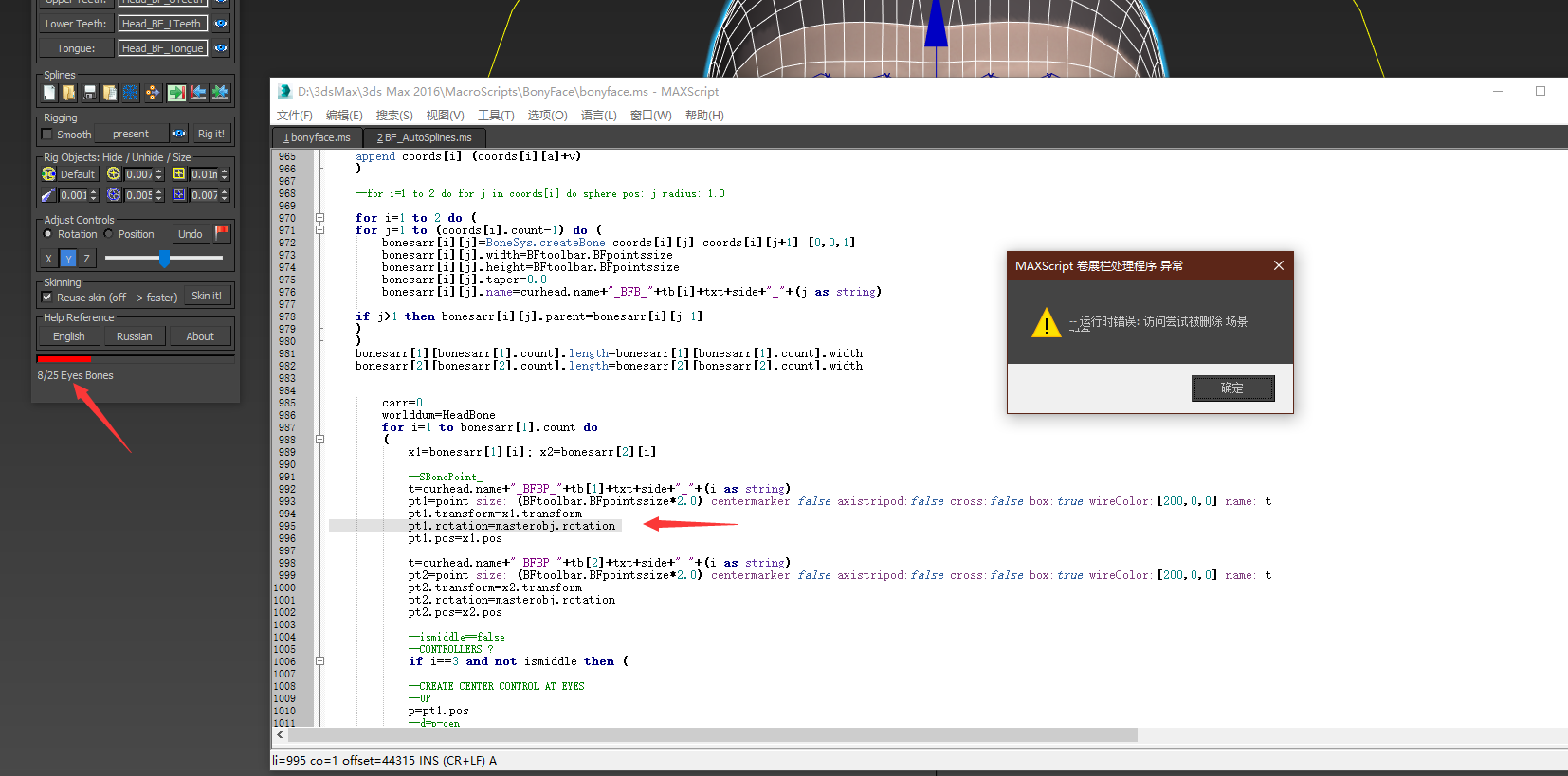Viewport: 1568px width, 776px height.
Task: Click the folder with document splines icon
Action: tap(110, 92)
